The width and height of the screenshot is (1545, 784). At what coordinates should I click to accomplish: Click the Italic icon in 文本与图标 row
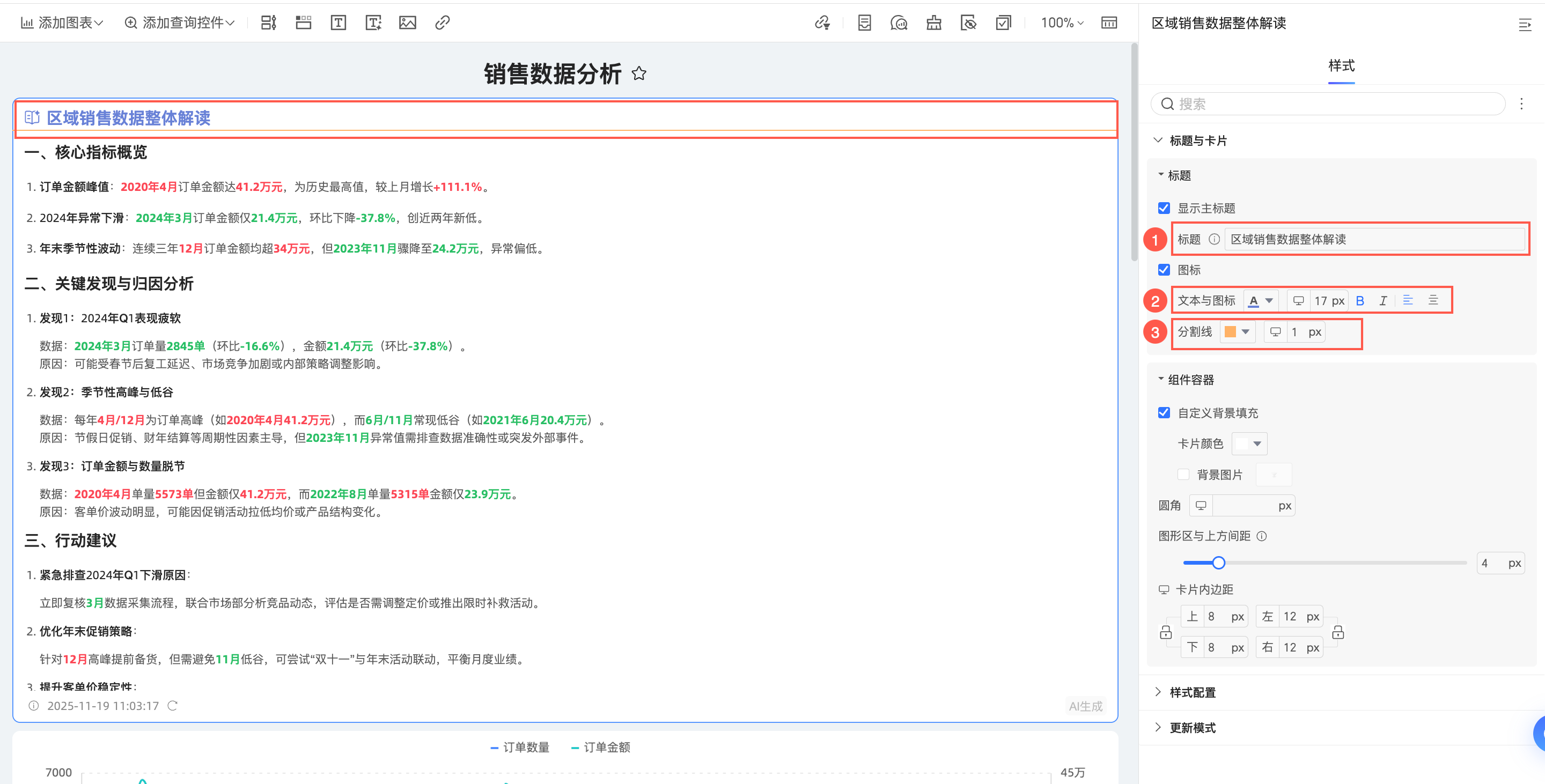tap(1382, 301)
